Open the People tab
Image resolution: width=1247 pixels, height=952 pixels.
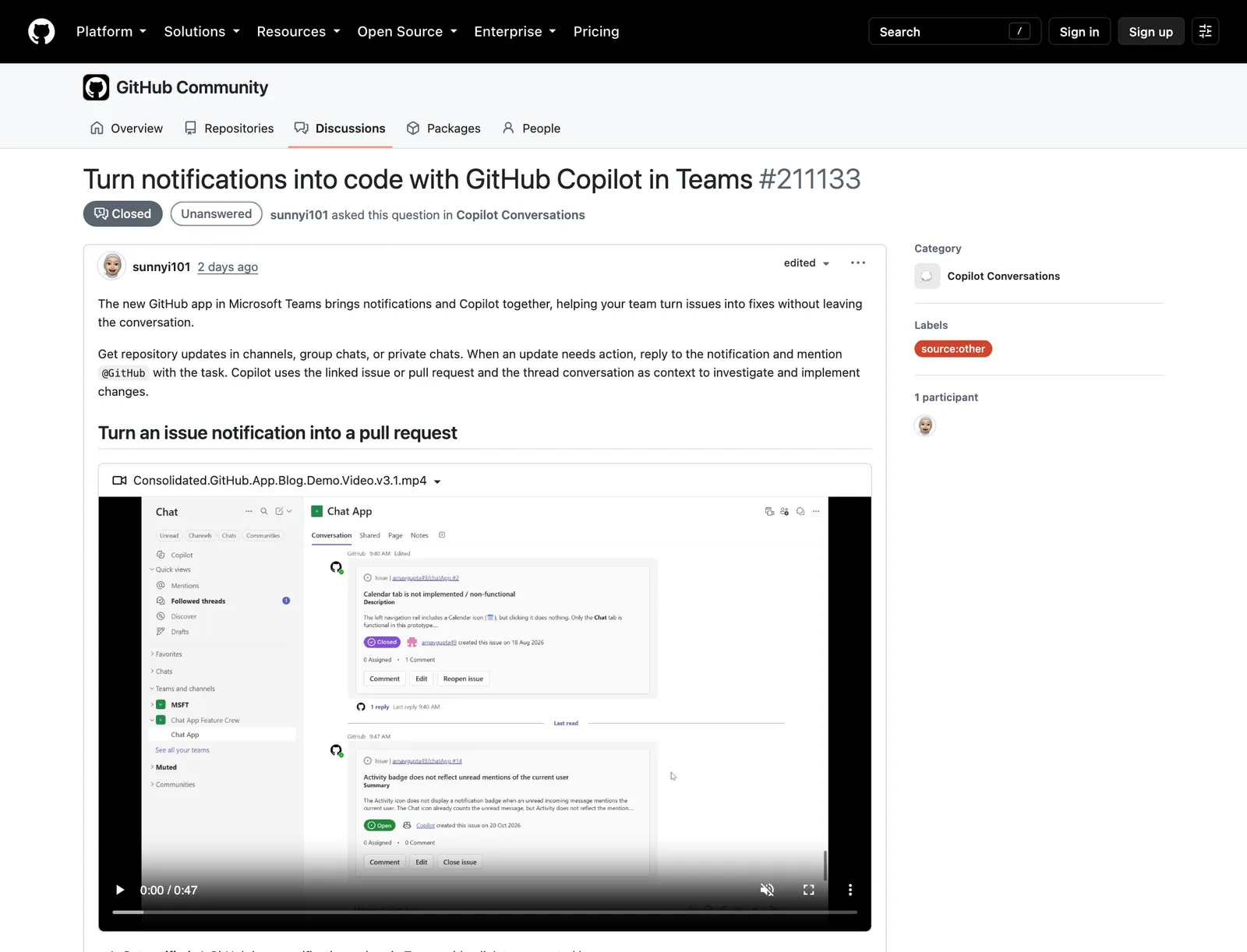532,129
